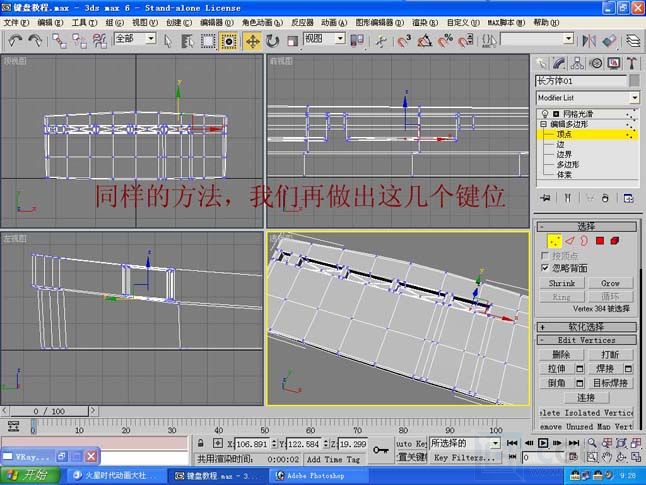Viewport: 646px width, 485px height.
Task: Click the Redo arrow in the toolbar
Action: point(35,40)
